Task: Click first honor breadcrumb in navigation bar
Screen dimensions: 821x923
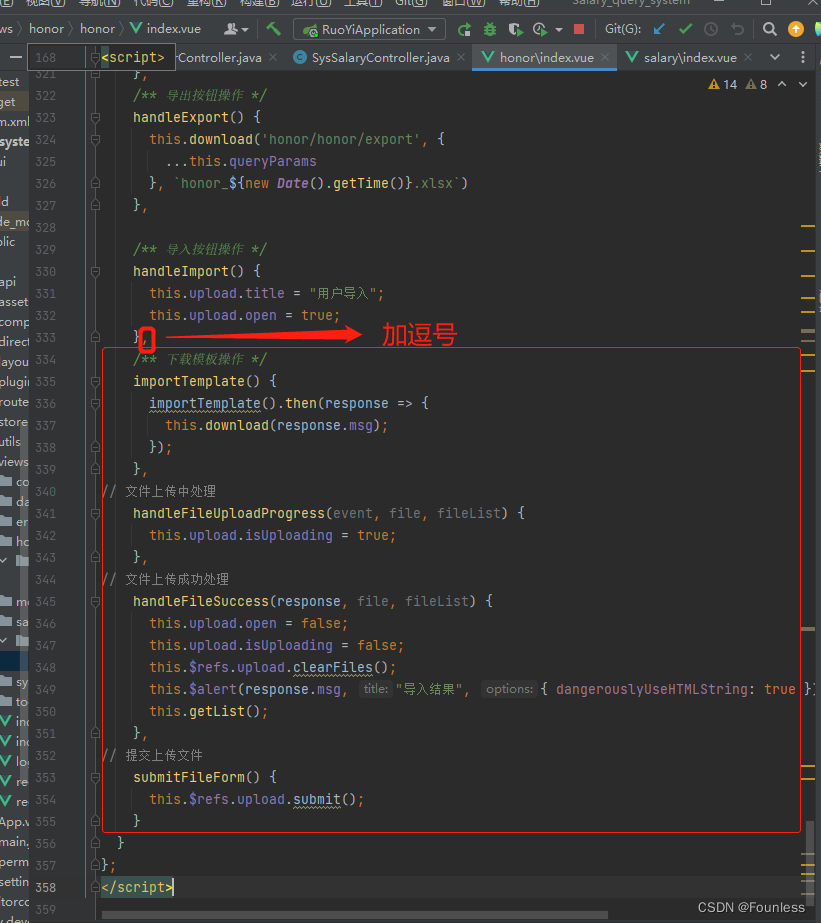Action: [x=46, y=28]
